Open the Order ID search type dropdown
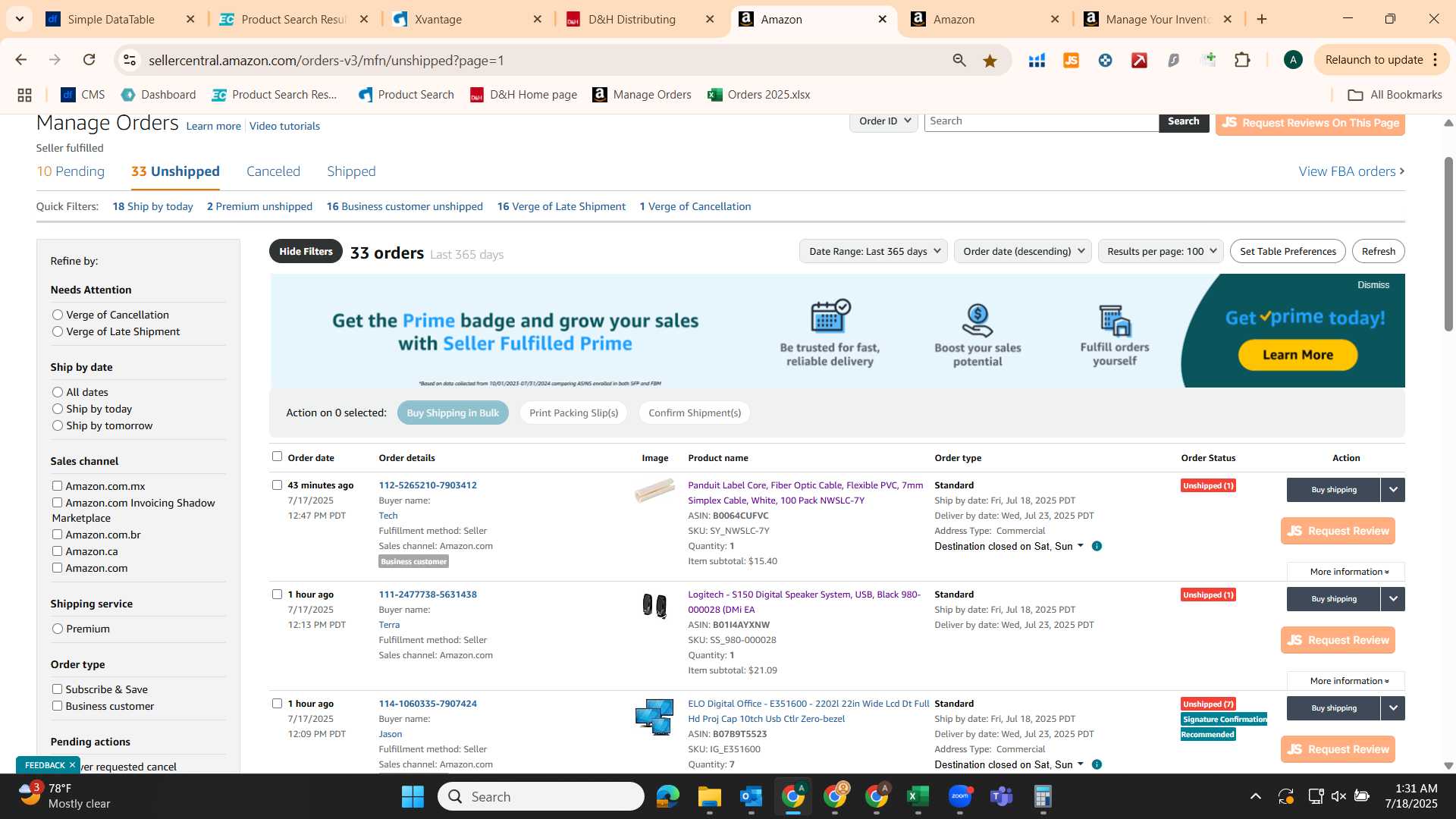1456x819 pixels. [884, 121]
